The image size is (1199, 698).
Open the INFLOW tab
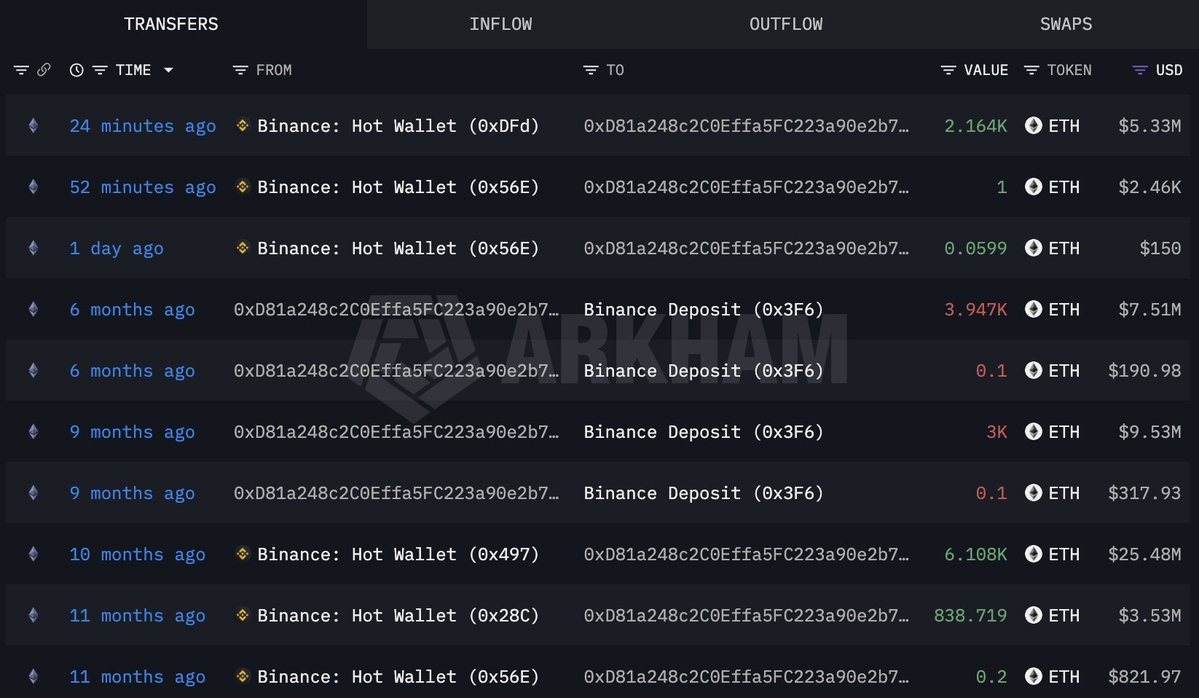point(501,24)
